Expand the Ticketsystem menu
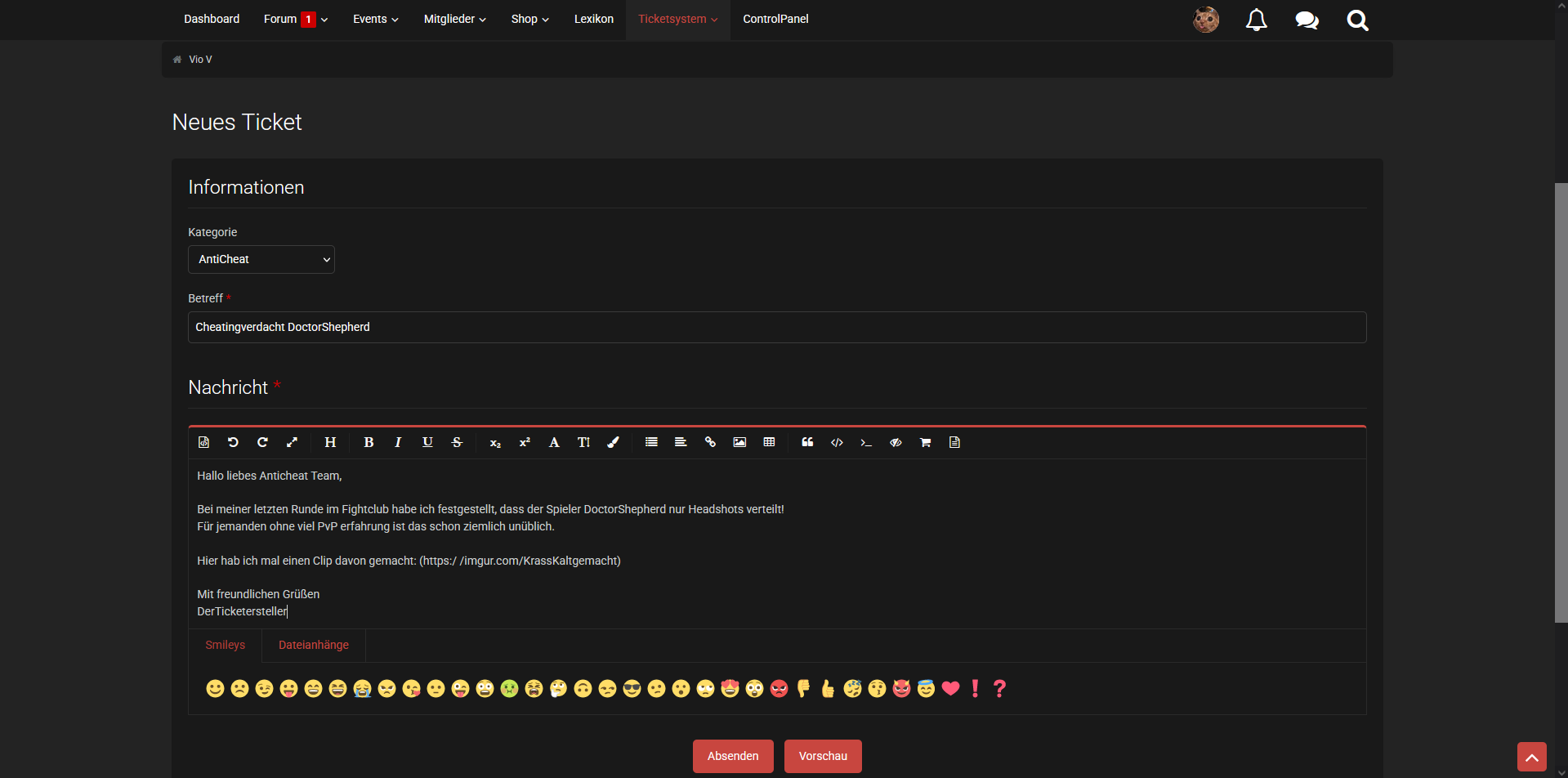The width and height of the screenshot is (1568, 778). (x=677, y=19)
